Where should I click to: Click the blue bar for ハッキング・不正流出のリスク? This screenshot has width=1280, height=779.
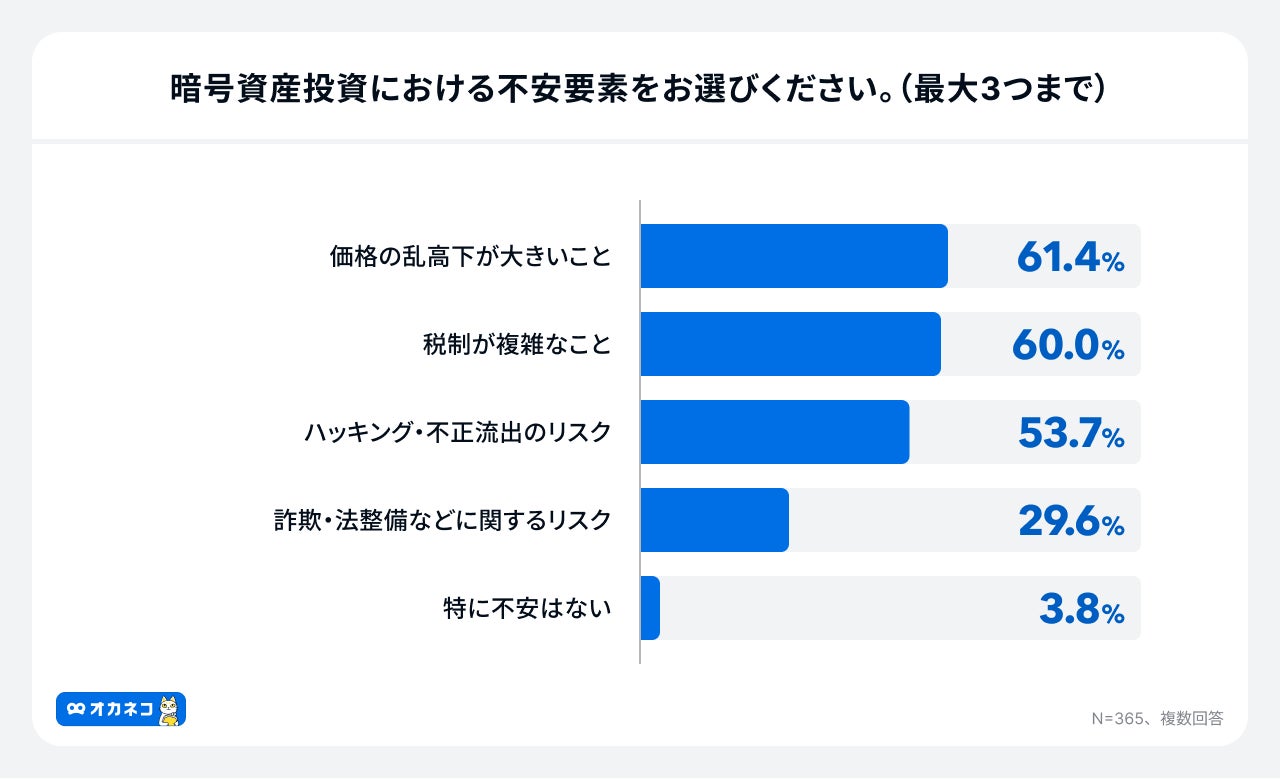774,432
